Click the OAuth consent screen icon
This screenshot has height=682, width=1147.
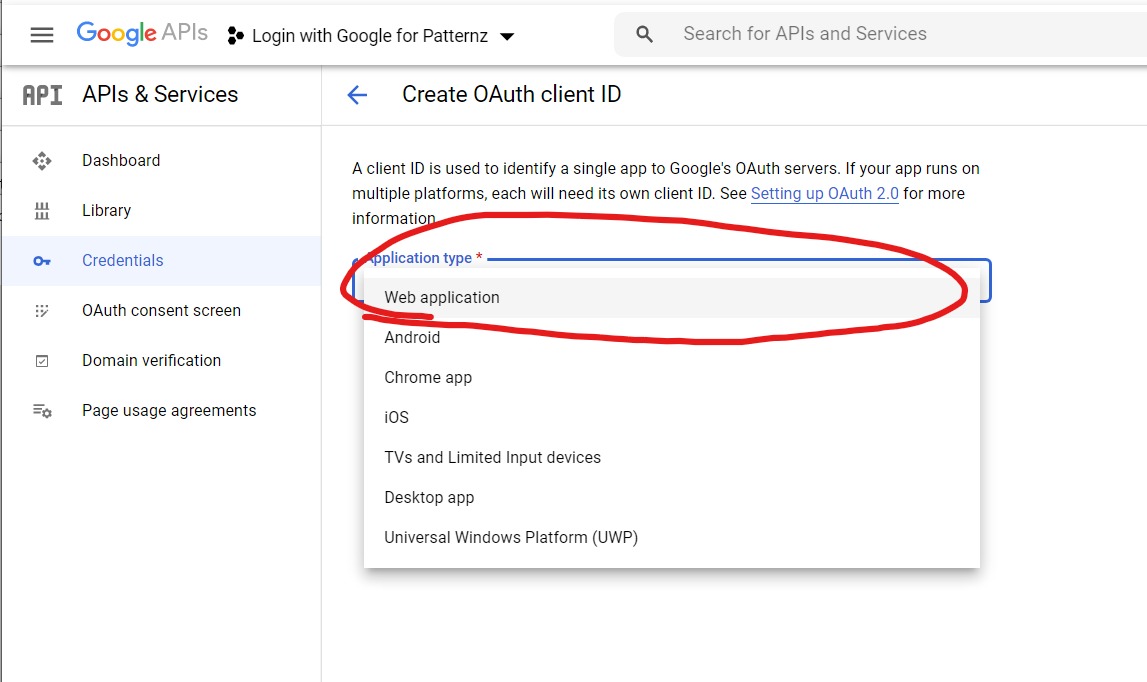42,311
